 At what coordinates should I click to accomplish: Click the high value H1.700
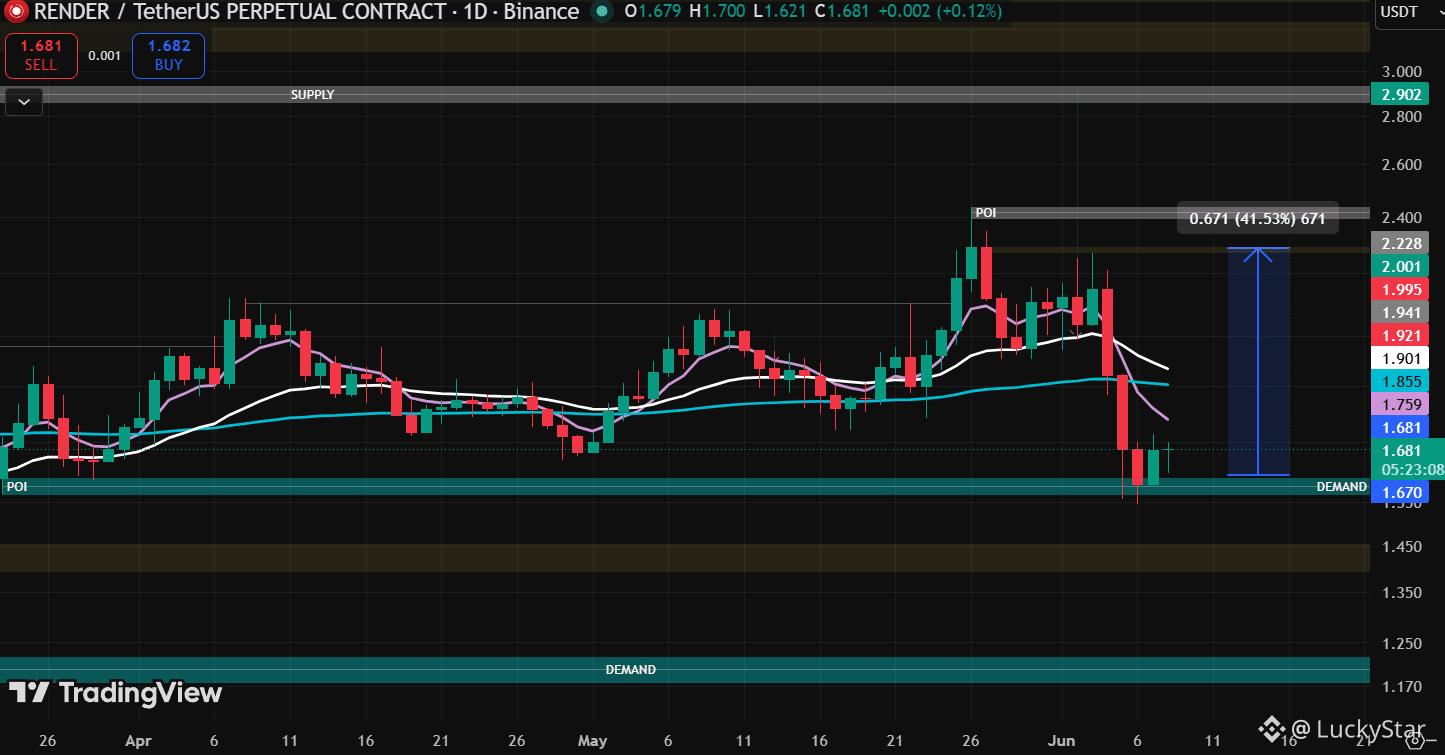click(x=717, y=12)
